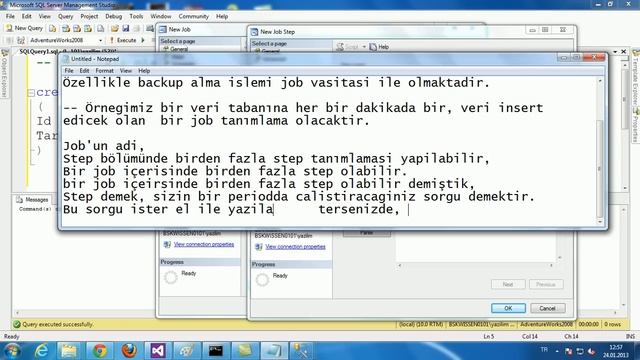Screen dimensions: 640x360
Task: Click the Previous button in New Job Step dialog
Action: click(x=546, y=284)
